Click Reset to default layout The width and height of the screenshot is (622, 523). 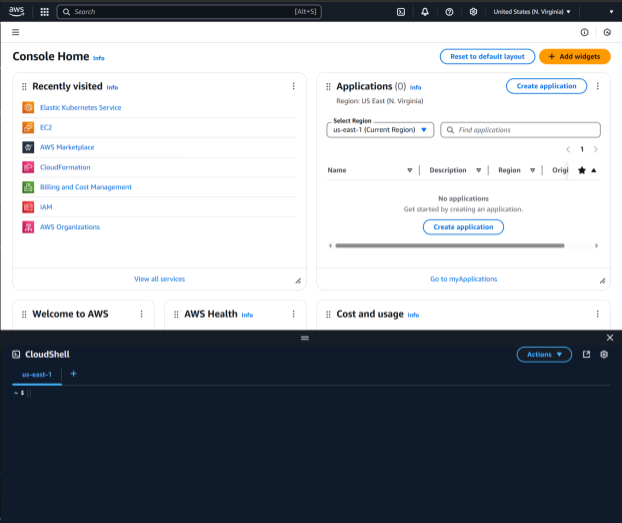487,56
